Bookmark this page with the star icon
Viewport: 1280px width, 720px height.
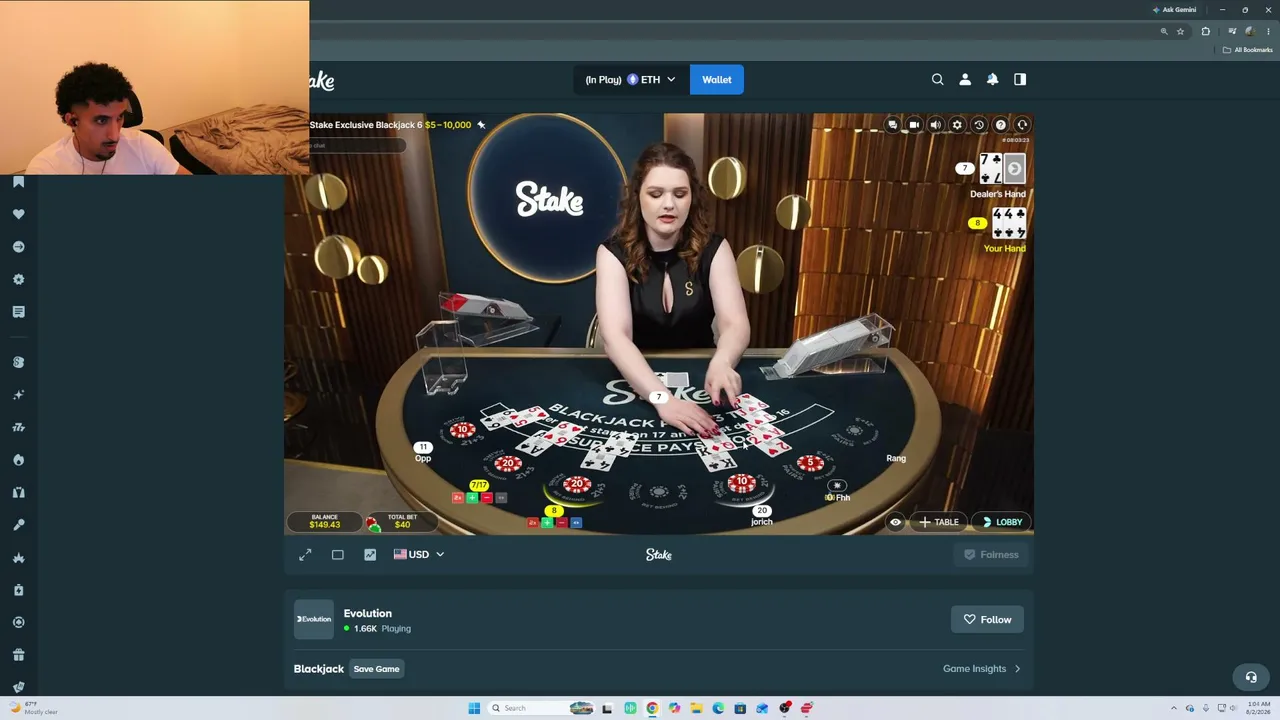[1180, 32]
